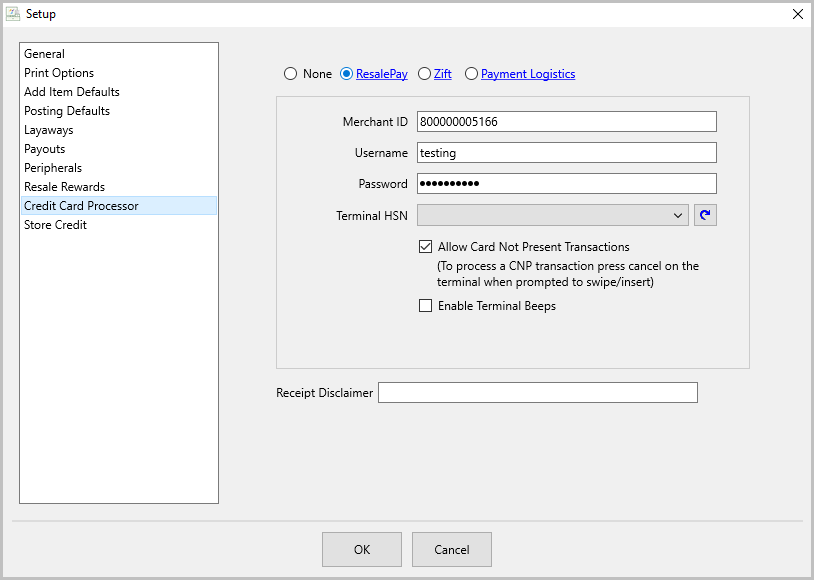Open the Layaways section
Screen dimensions: 814x580
[118, 130]
